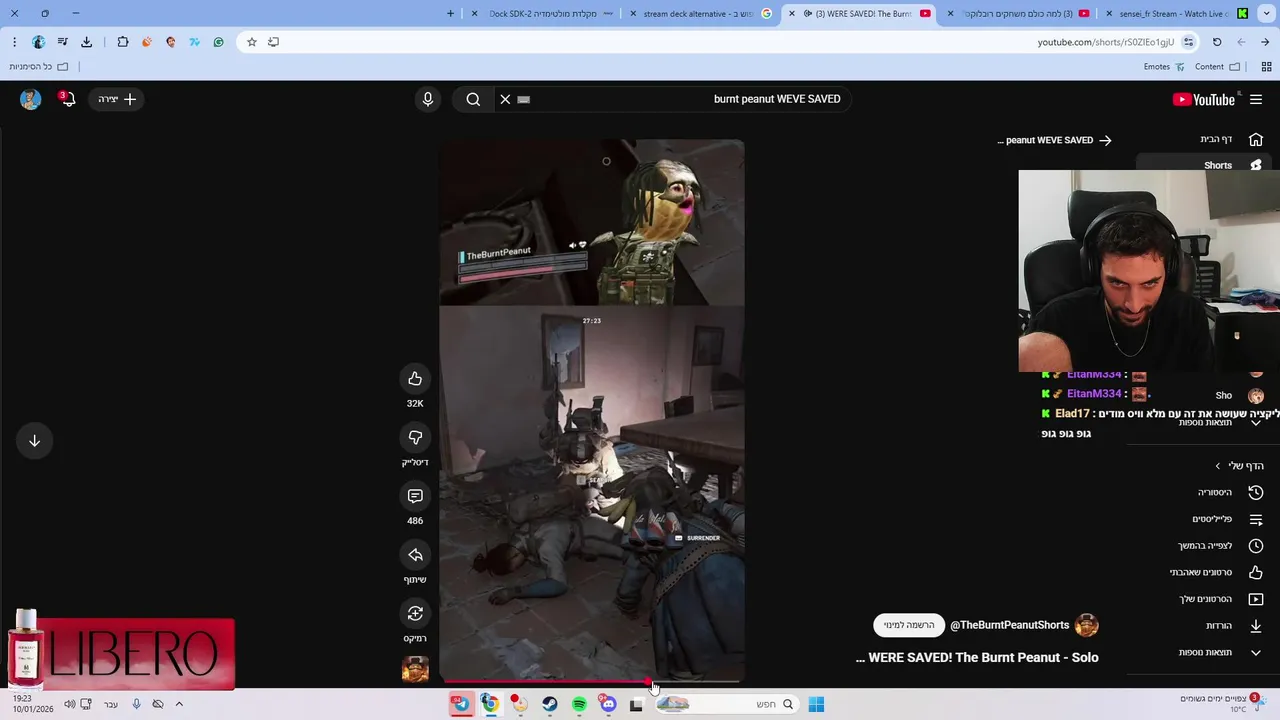Open a new tab with plus button

pos(450,14)
